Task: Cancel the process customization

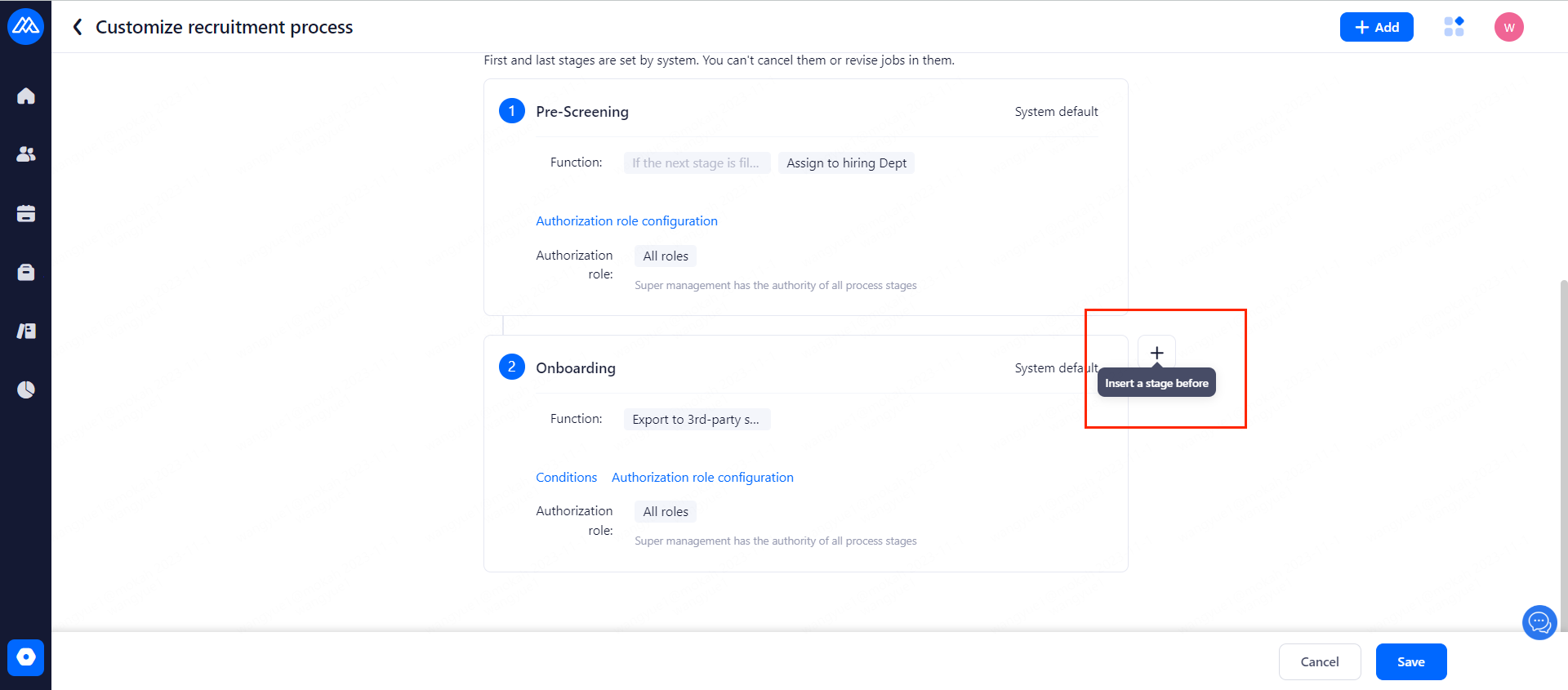Action: coord(1319,661)
